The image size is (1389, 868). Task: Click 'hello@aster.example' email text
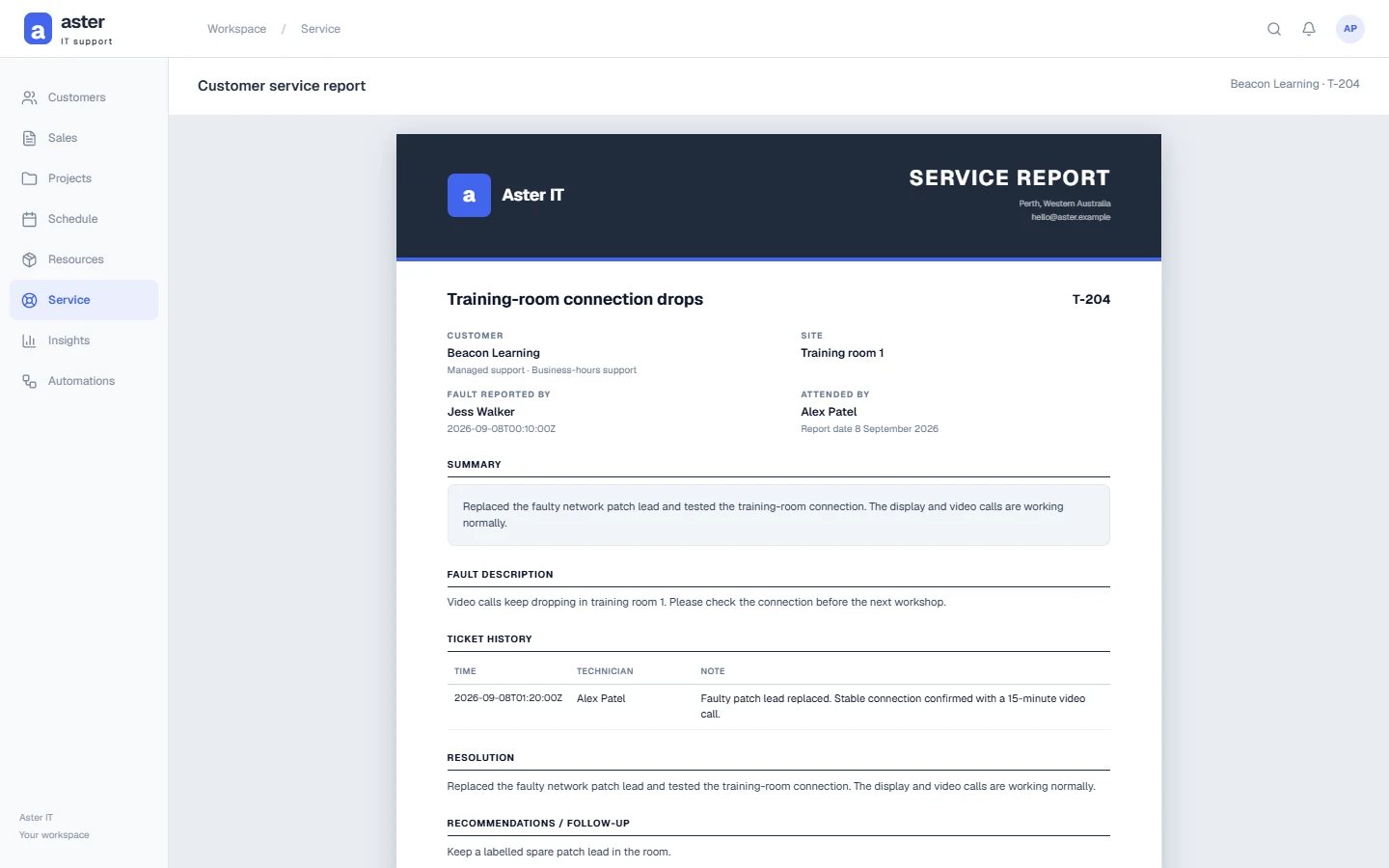1071,217
